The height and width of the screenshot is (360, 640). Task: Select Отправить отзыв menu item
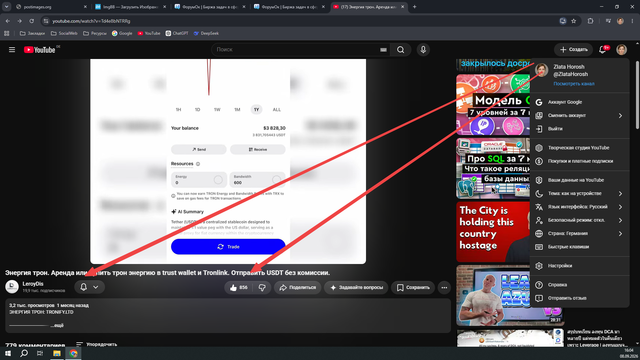(x=580, y=298)
